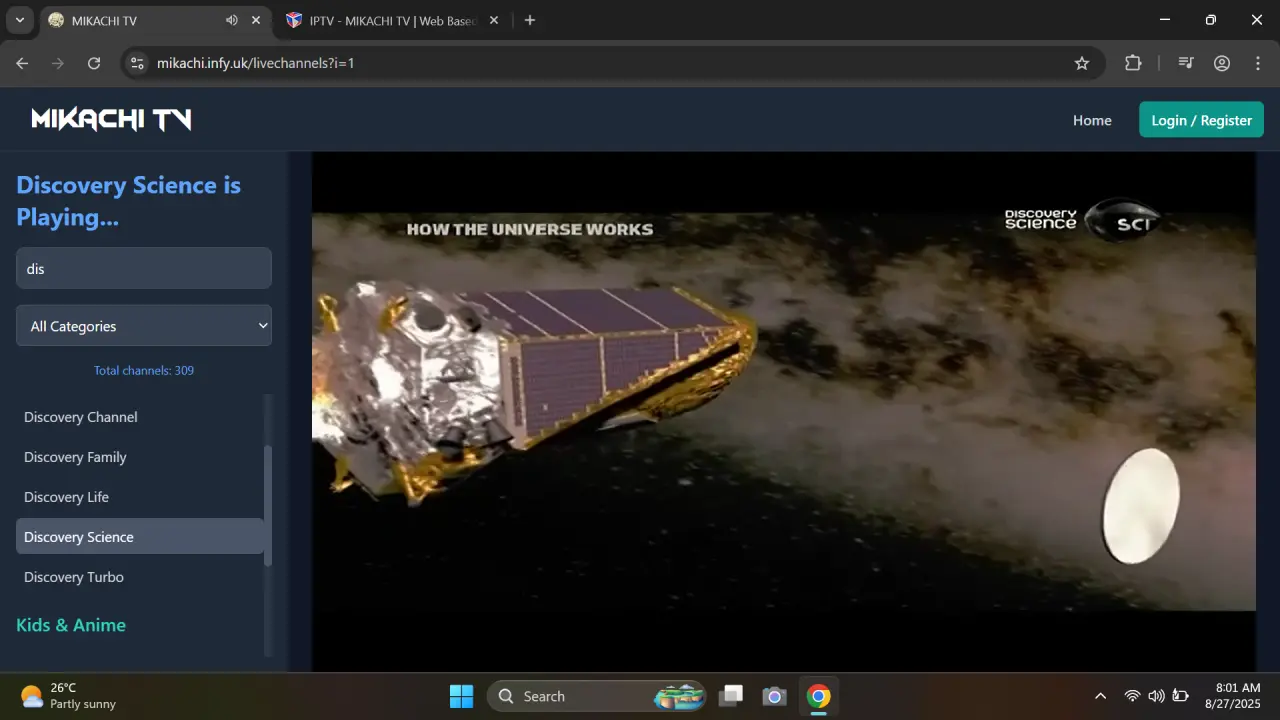Viewport: 1280px width, 720px height.
Task: Click the Kids & Anime category heading
Action: pyautogui.click(x=71, y=625)
